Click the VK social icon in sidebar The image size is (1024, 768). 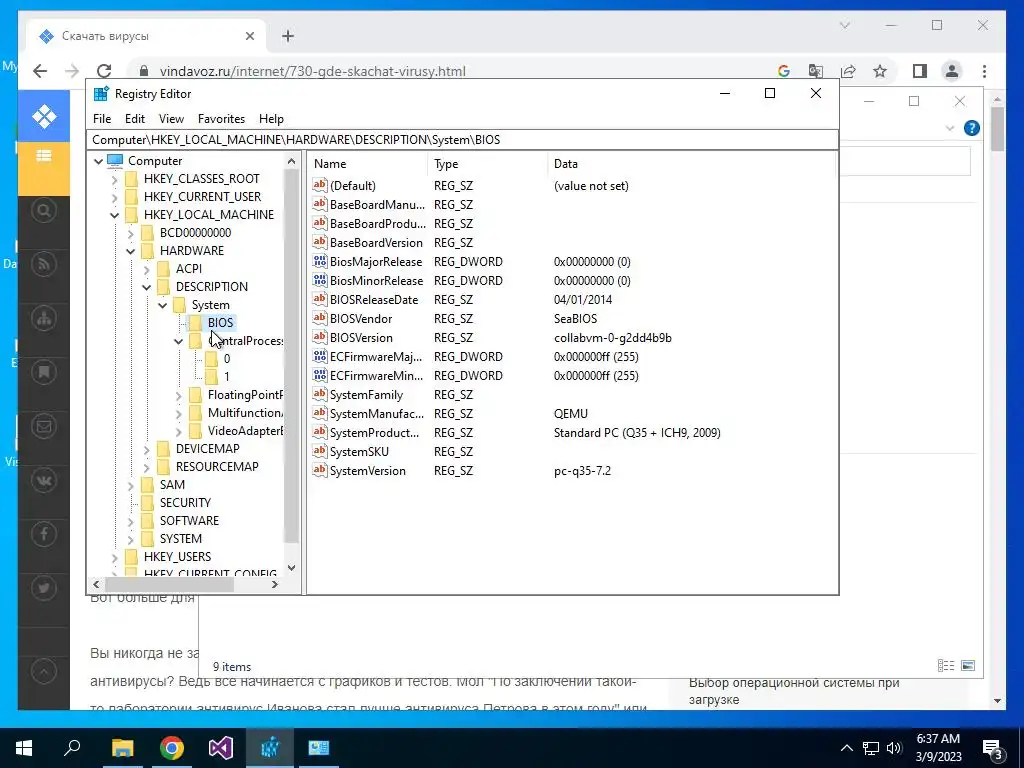click(x=44, y=481)
